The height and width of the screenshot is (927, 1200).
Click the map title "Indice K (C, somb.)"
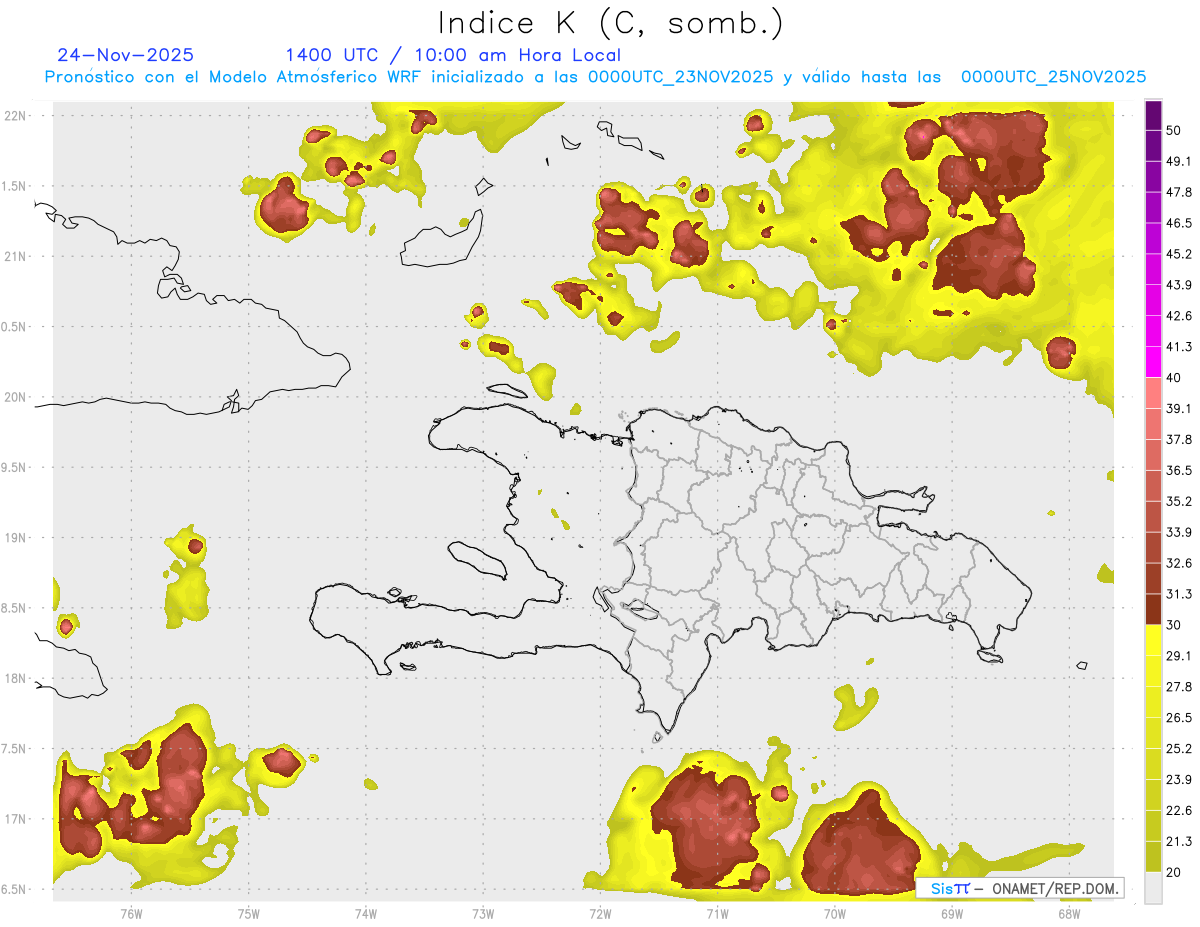point(610,23)
